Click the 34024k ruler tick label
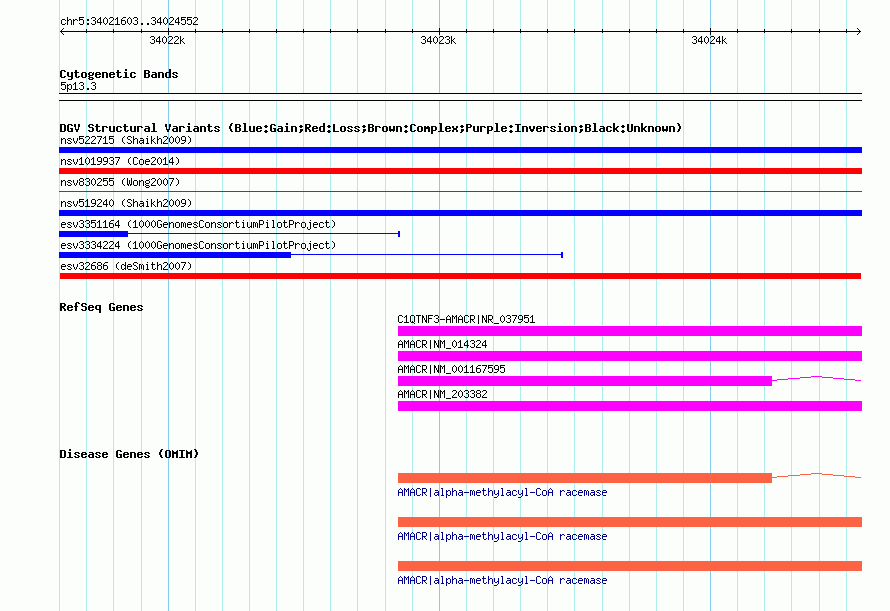The height and width of the screenshot is (611, 890). click(709, 40)
